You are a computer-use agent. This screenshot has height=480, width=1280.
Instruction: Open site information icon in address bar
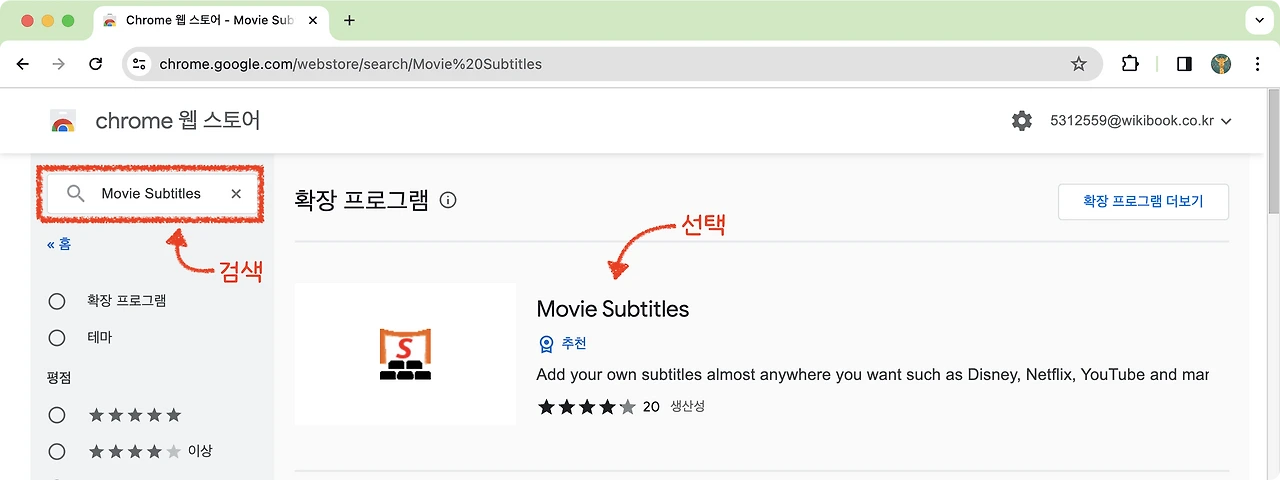[139, 64]
